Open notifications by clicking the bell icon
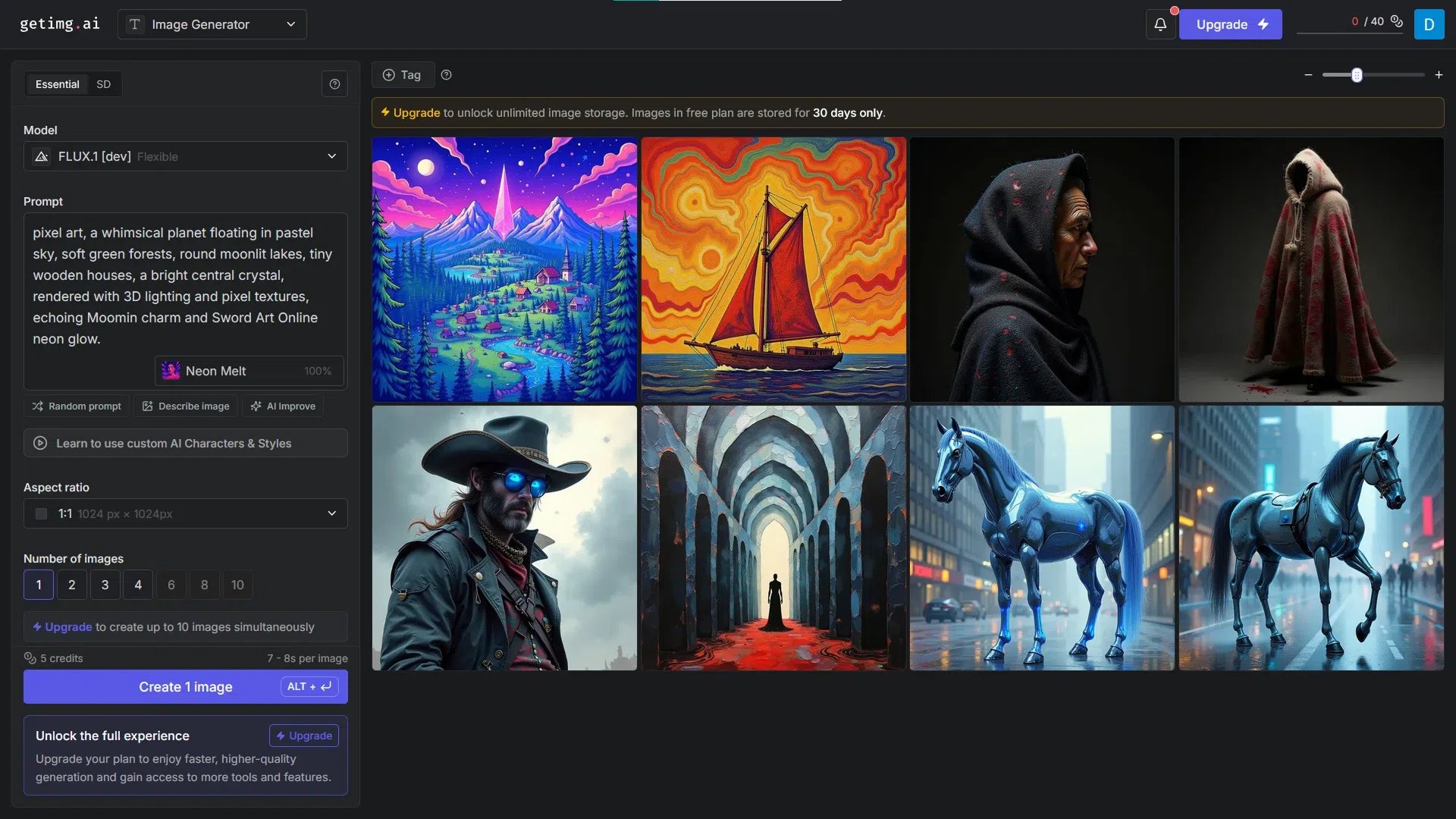Viewport: 1456px width, 819px height. coord(1160,24)
